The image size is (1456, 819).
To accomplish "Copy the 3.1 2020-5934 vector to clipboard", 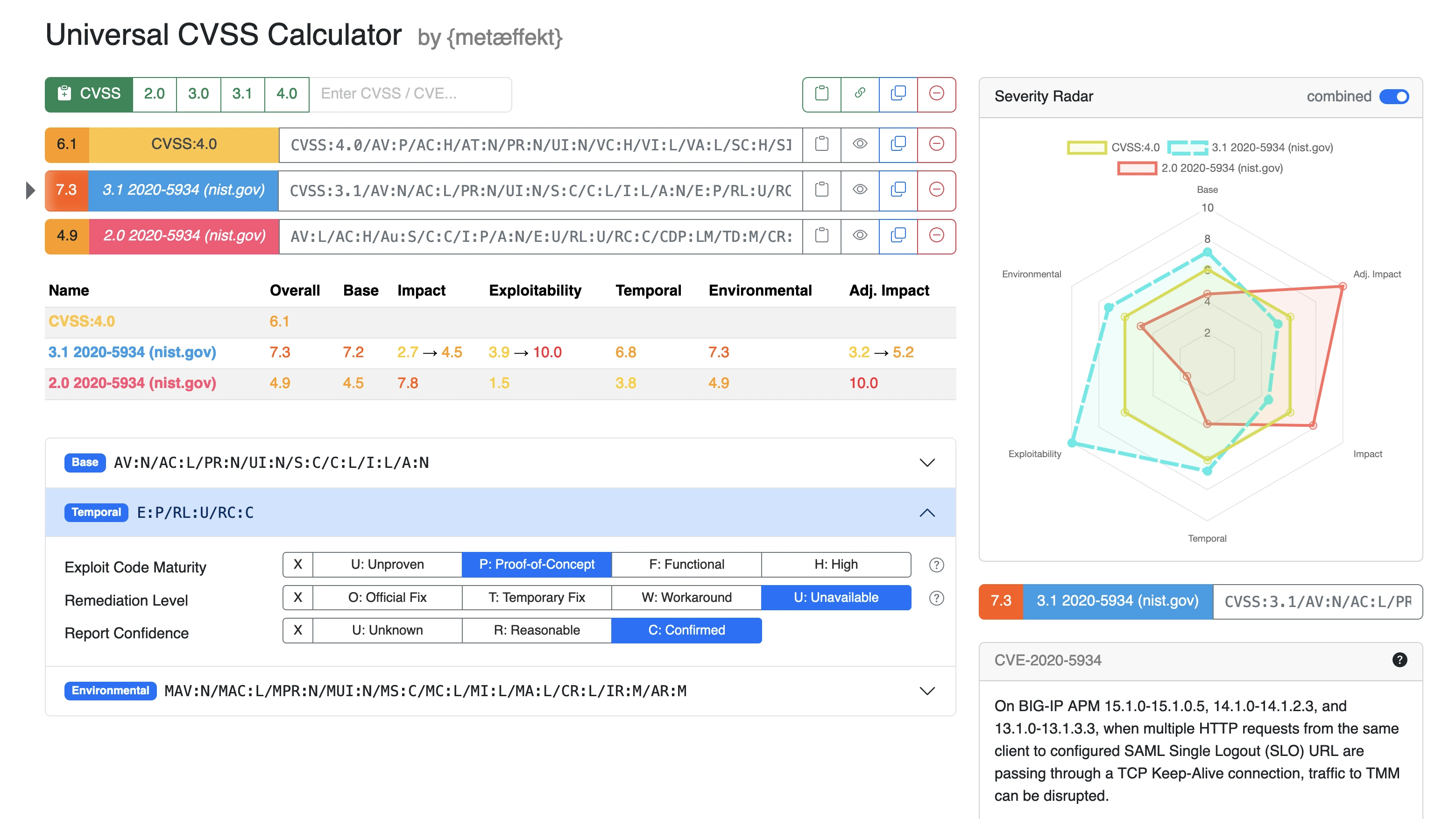I will (x=821, y=191).
